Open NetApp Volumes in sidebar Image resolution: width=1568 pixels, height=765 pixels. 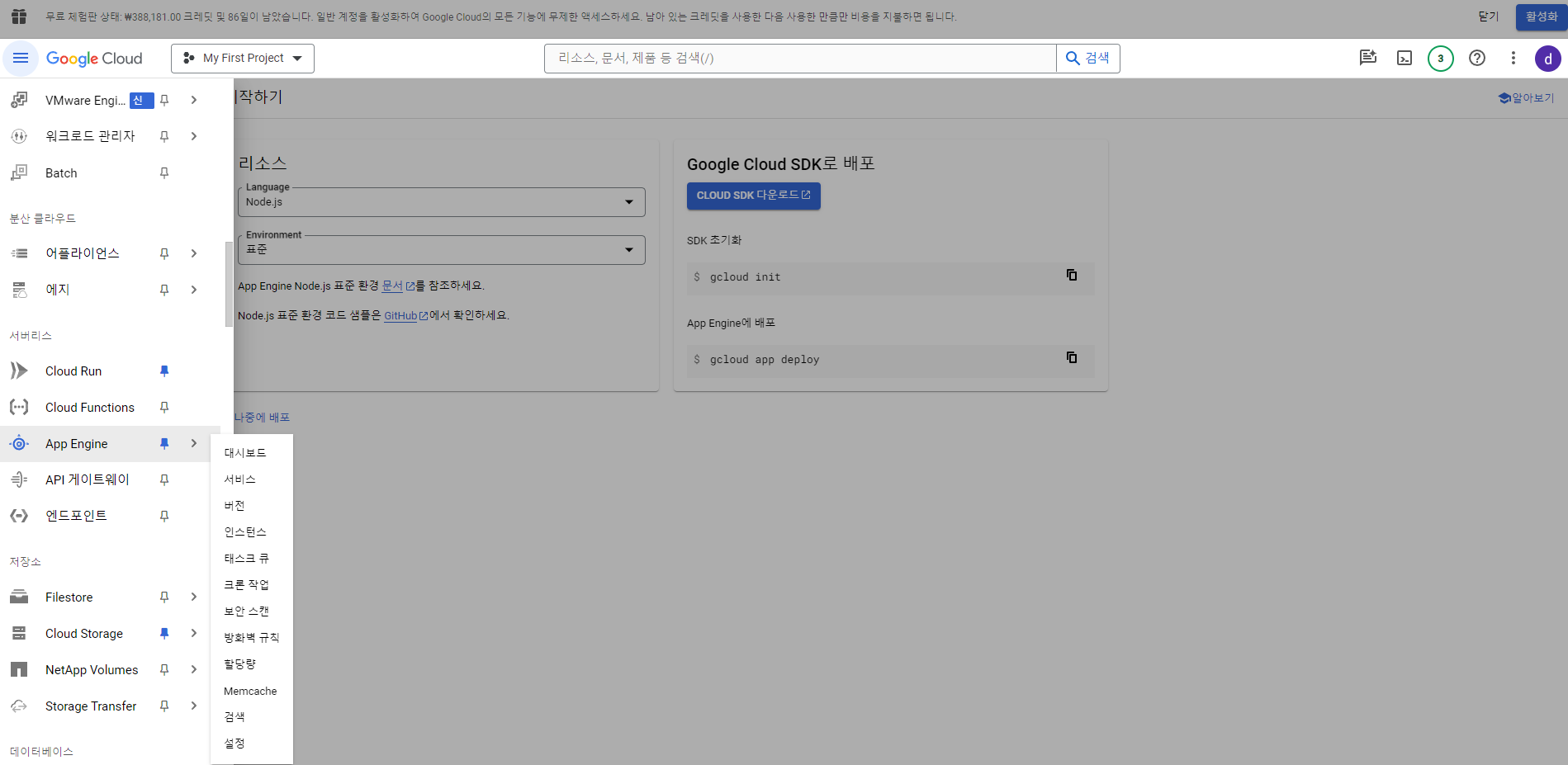pos(92,669)
